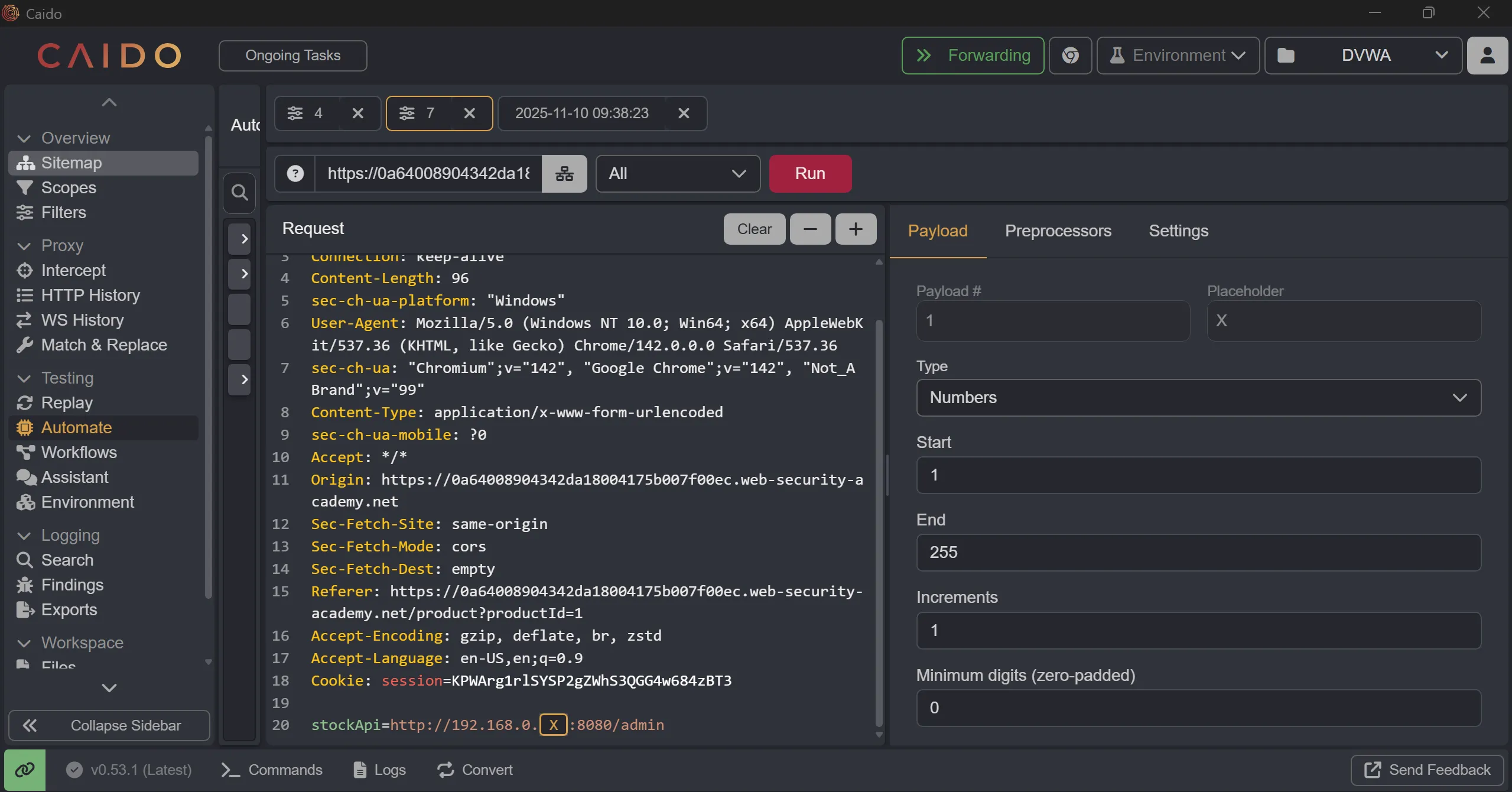
Task: Open Findings bug icon entry
Action: pyautogui.click(x=72, y=585)
